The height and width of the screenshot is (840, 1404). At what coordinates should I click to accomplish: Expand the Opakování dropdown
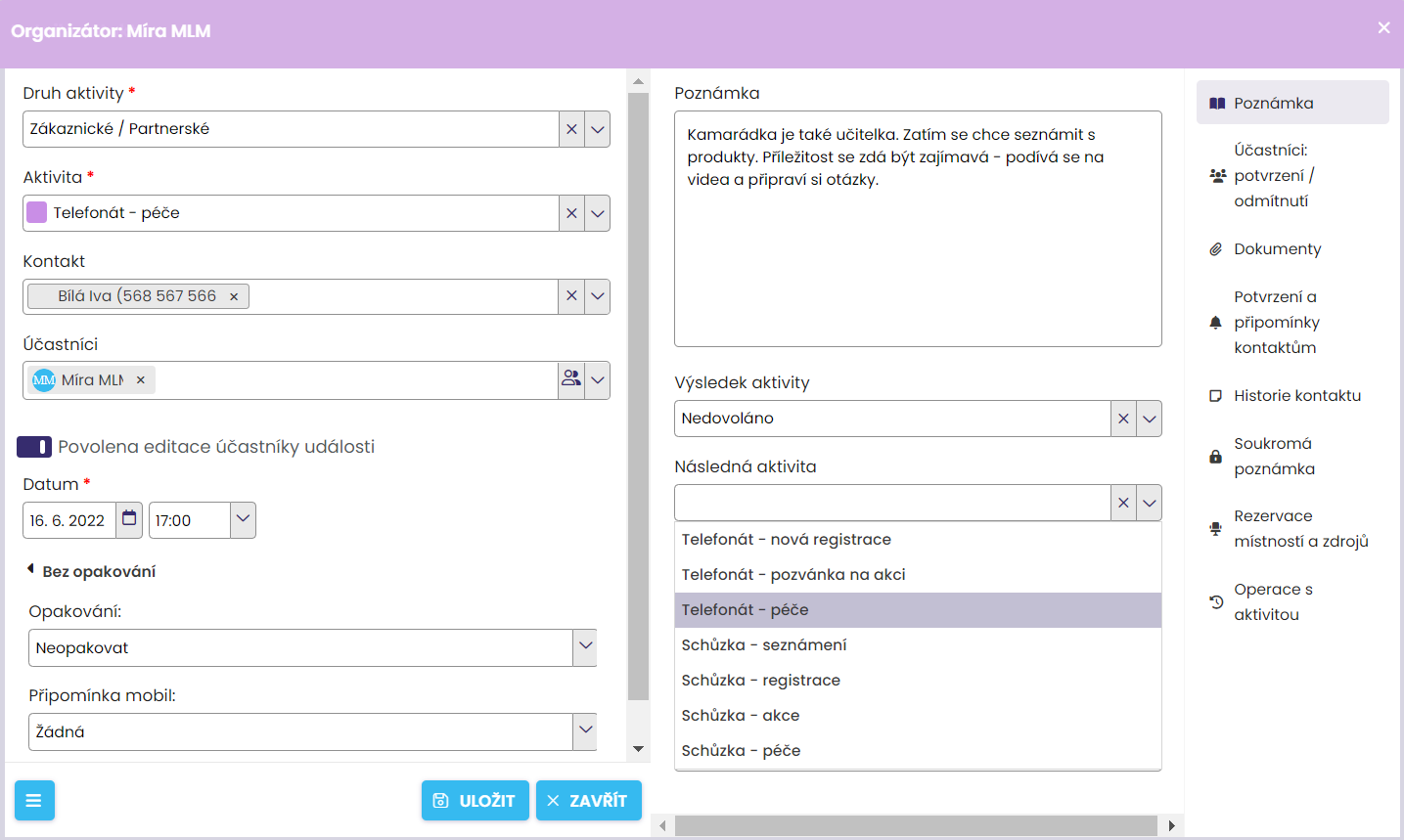coord(585,646)
